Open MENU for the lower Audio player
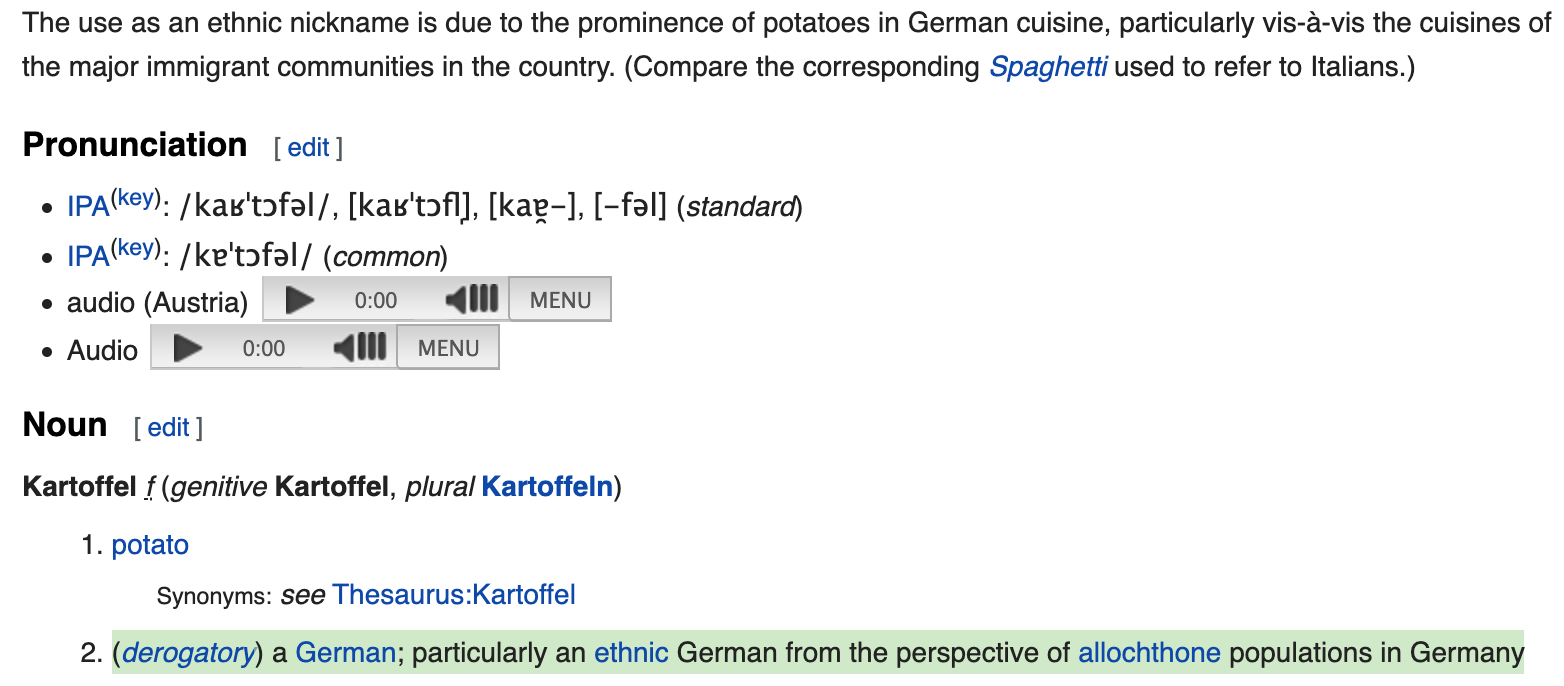 tap(448, 348)
